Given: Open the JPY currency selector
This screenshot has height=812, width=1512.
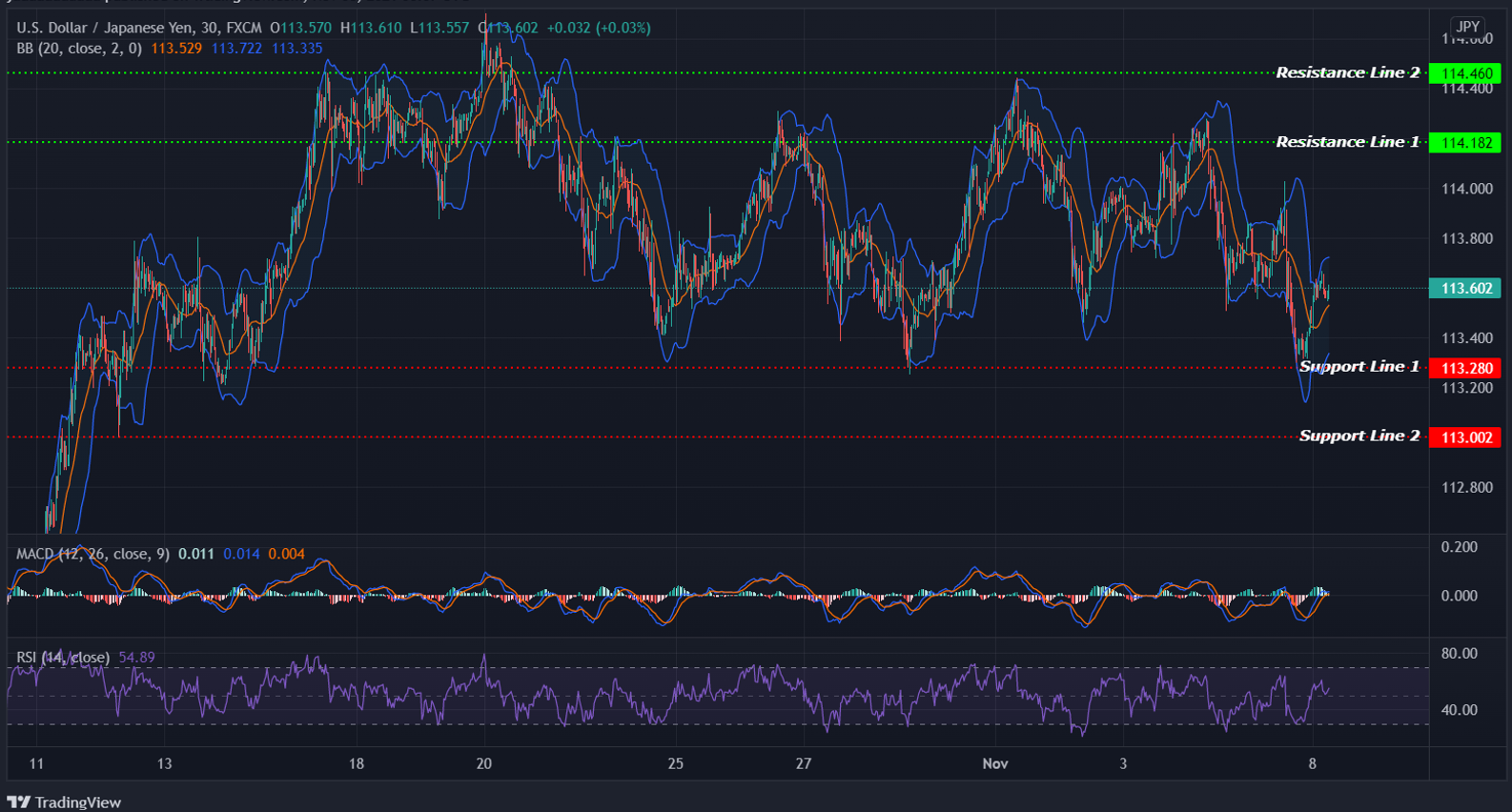Looking at the screenshot, I should coord(1467,27).
